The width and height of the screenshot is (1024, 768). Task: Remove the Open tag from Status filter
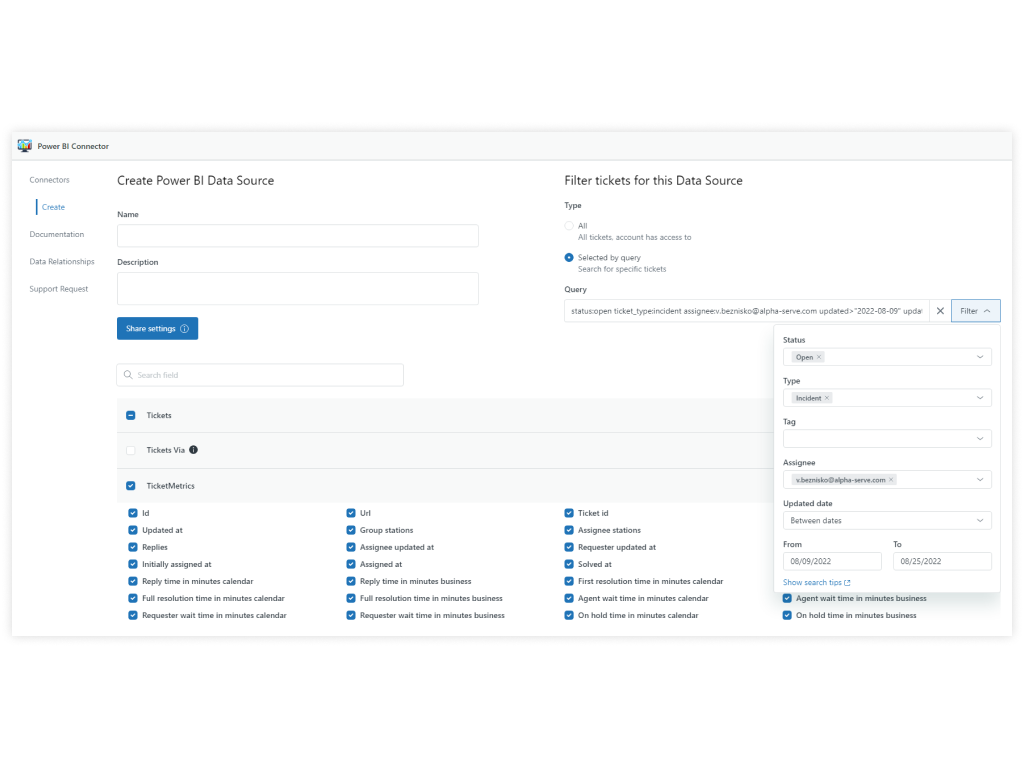pyautogui.click(x=819, y=356)
